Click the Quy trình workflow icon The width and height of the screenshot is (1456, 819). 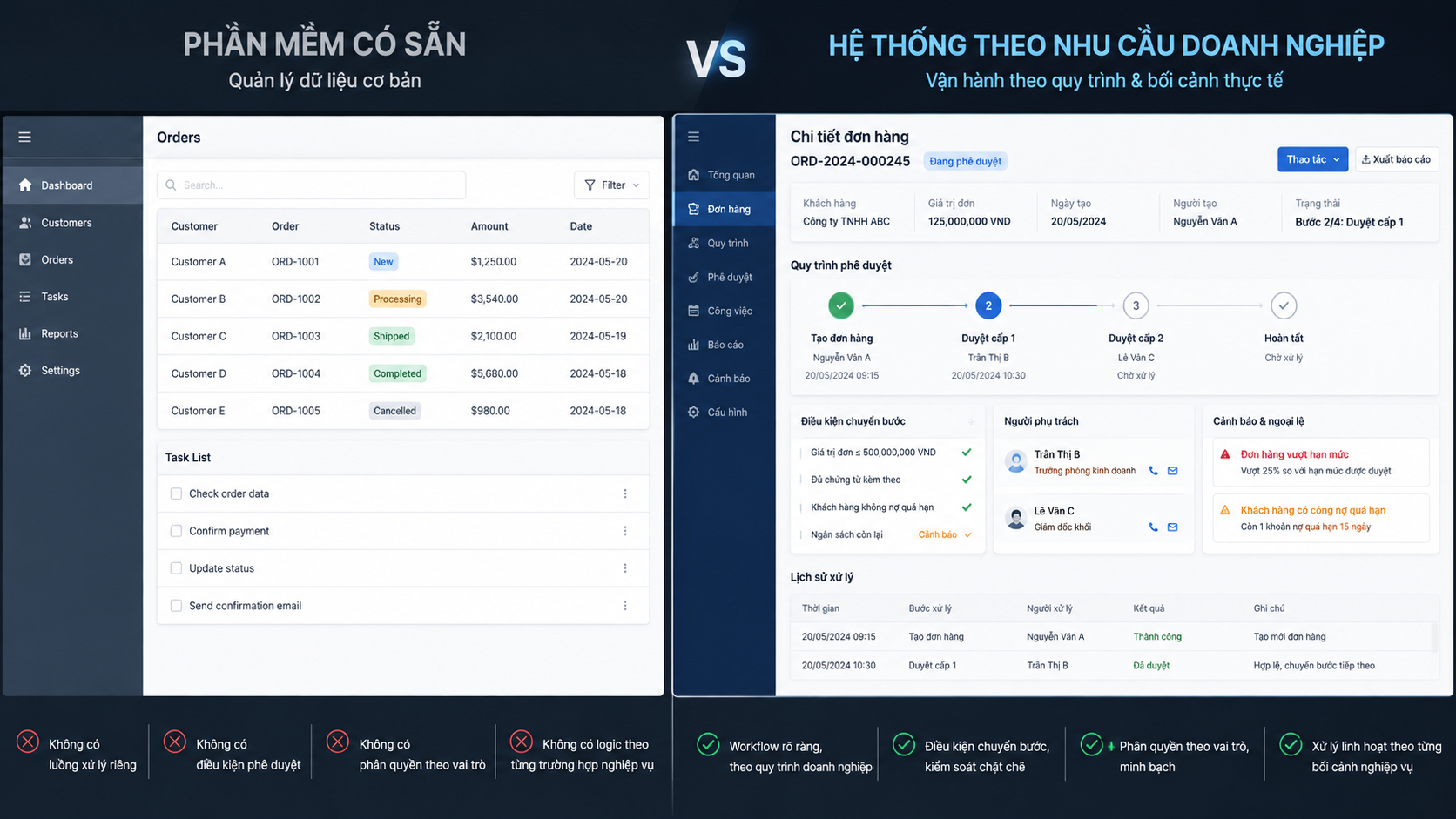[x=694, y=243]
